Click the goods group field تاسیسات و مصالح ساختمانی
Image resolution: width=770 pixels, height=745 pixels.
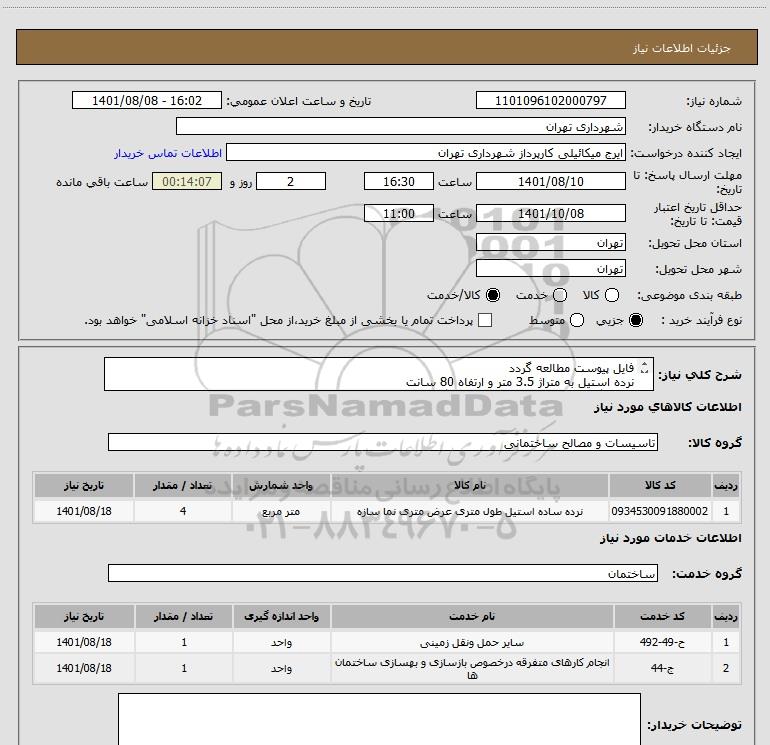tap(383, 442)
